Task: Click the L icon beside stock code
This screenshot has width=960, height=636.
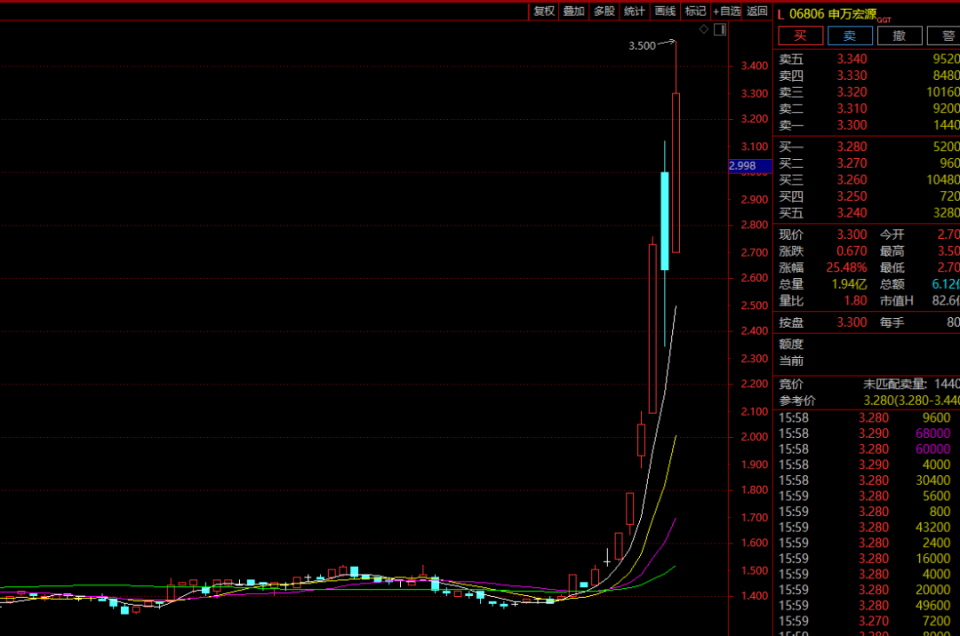Action: (x=781, y=14)
